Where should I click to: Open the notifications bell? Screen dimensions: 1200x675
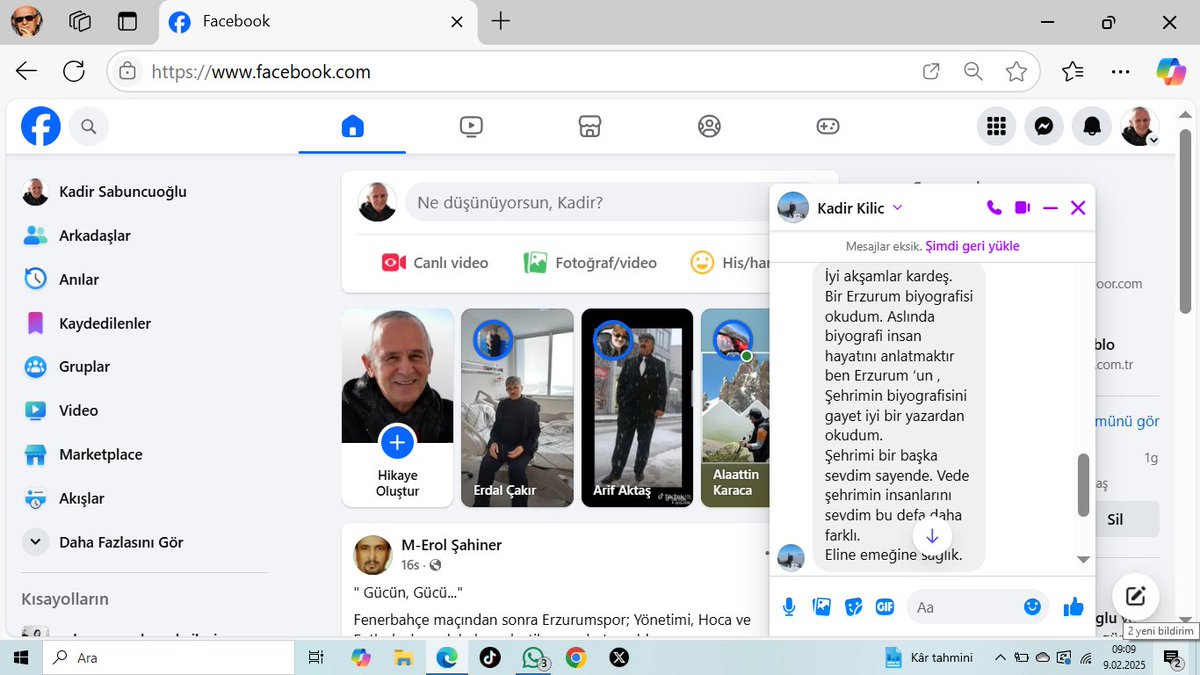pyautogui.click(x=1092, y=126)
